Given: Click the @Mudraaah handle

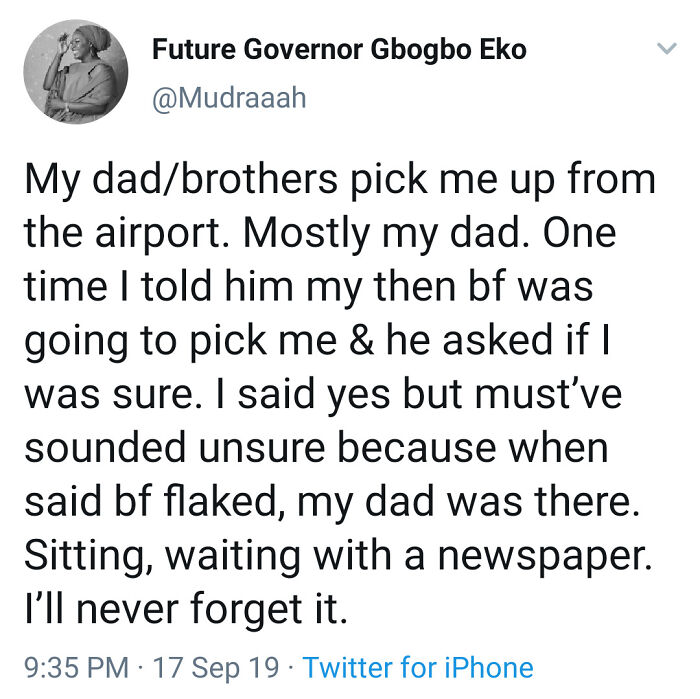Looking at the screenshot, I should click(x=229, y=97).
